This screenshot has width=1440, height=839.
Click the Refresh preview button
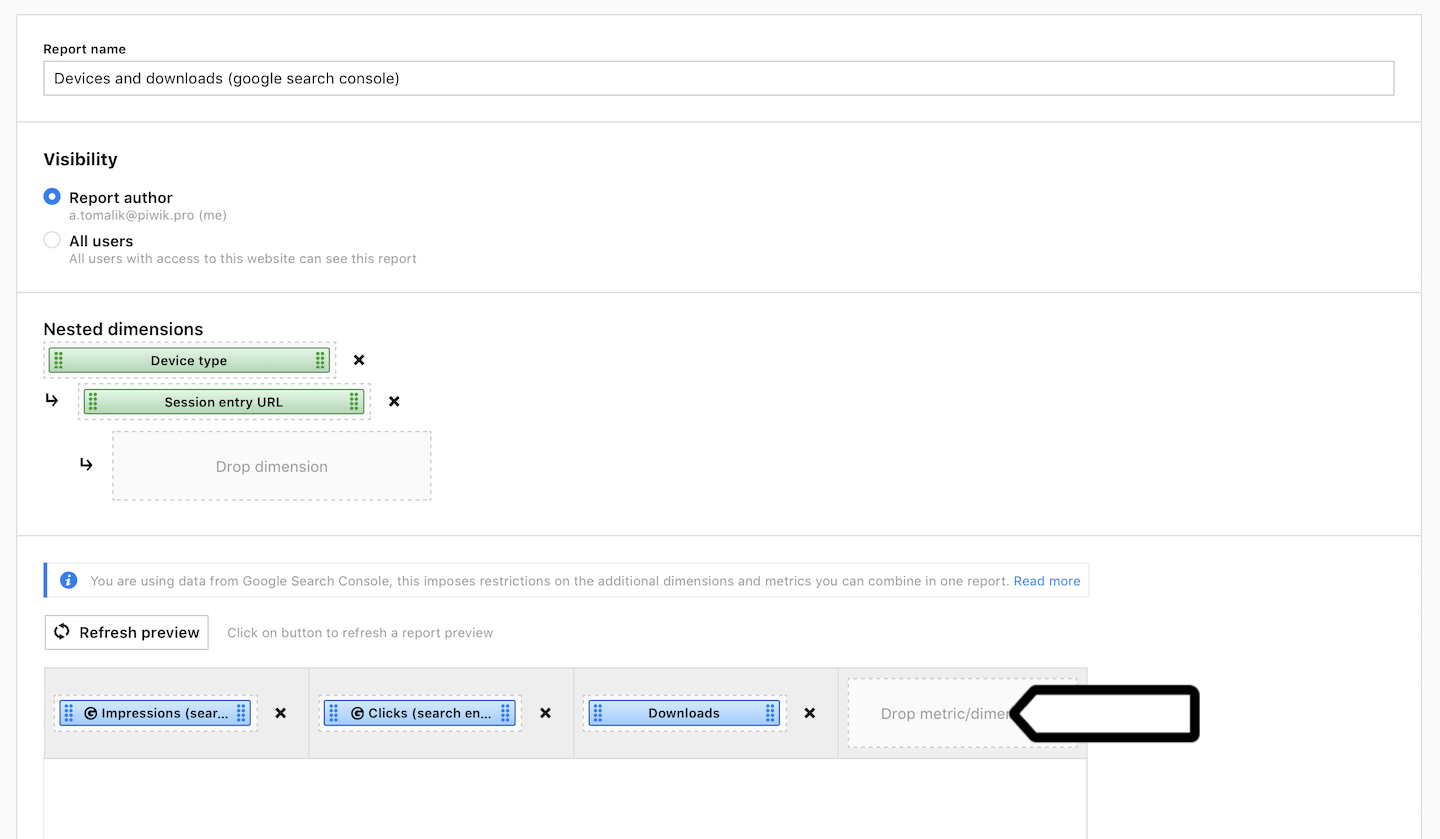tap(127, 632)
